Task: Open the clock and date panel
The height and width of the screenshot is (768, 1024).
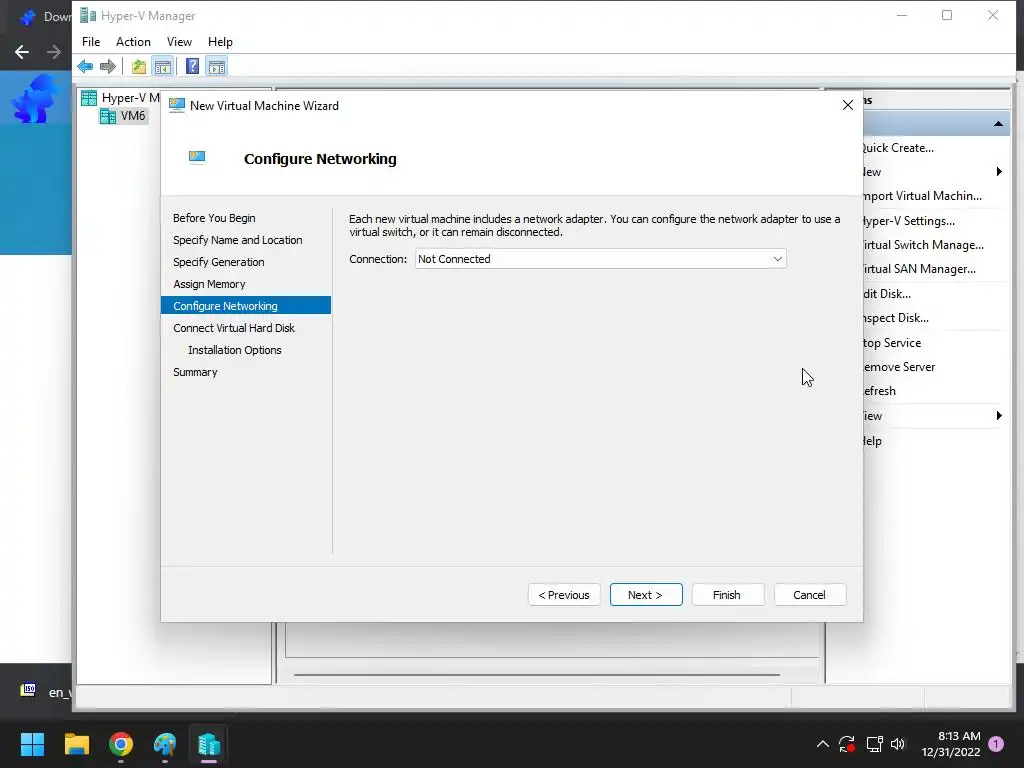Action: click(x=951, y=744)
